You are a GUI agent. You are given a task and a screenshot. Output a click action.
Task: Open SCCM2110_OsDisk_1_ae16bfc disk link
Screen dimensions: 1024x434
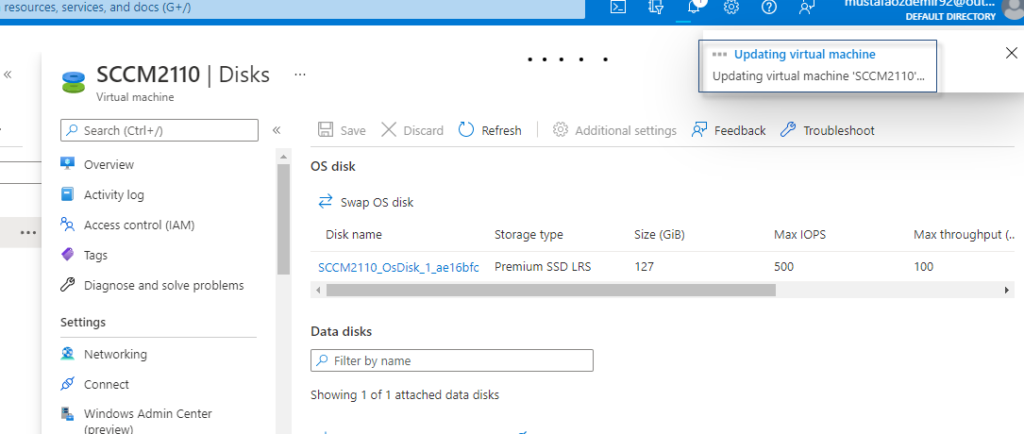[x=398, y=266]
